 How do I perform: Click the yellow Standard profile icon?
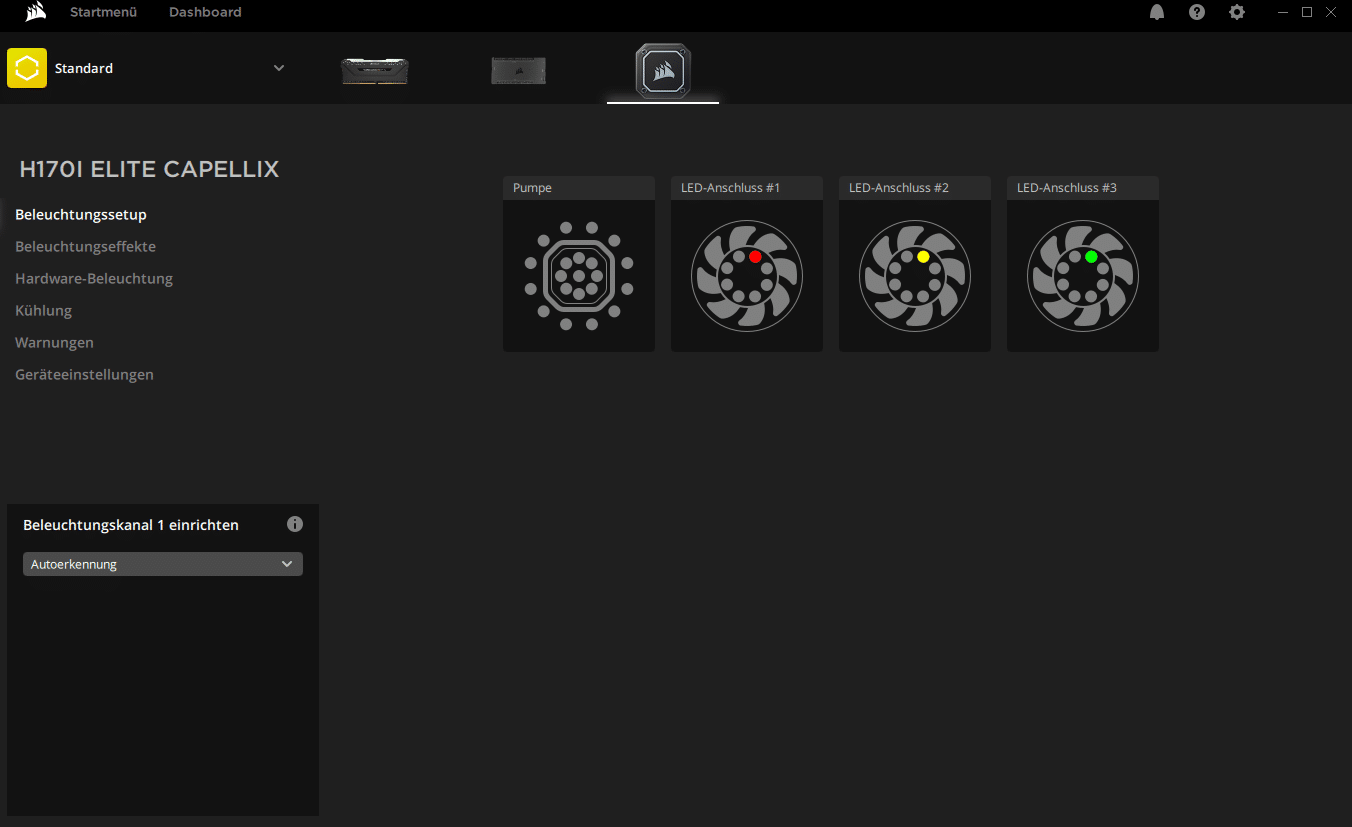pos(27,68)
